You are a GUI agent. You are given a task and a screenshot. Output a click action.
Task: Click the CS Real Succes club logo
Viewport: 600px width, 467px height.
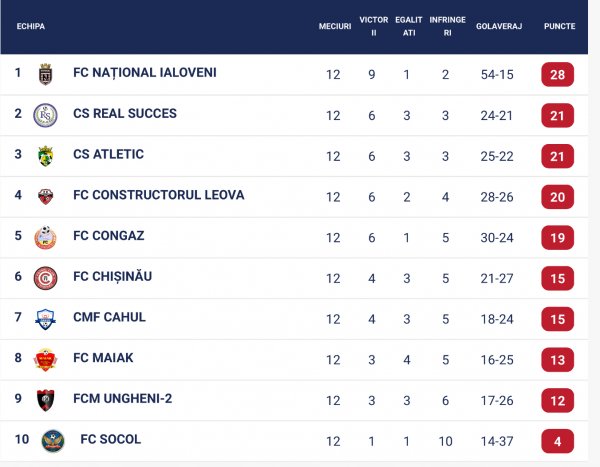pyautogui.click(x=45, y=114)
